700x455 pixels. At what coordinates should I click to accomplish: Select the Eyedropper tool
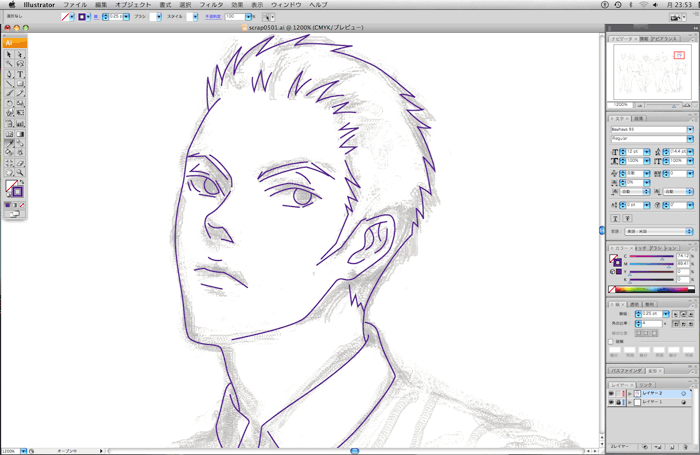9,143
